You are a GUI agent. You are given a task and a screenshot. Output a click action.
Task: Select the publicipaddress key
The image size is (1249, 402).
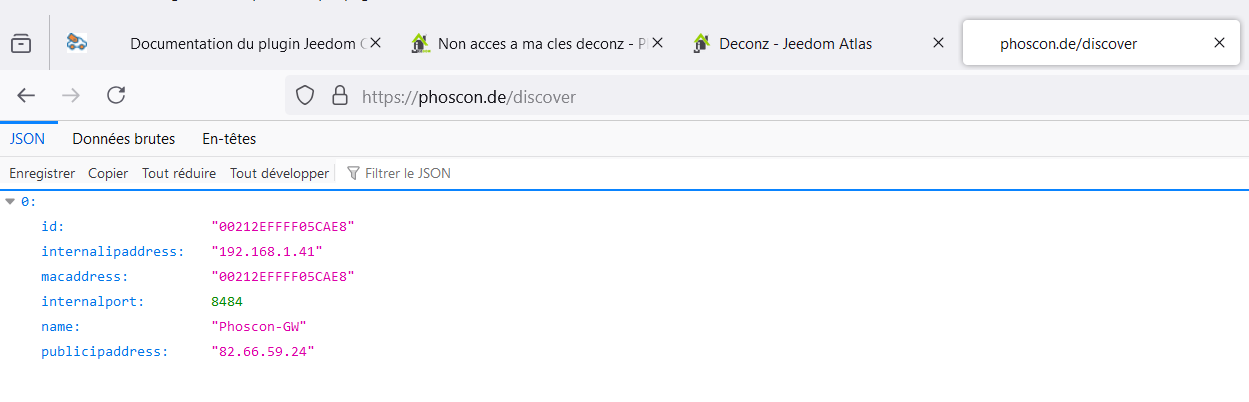point(104,351)
